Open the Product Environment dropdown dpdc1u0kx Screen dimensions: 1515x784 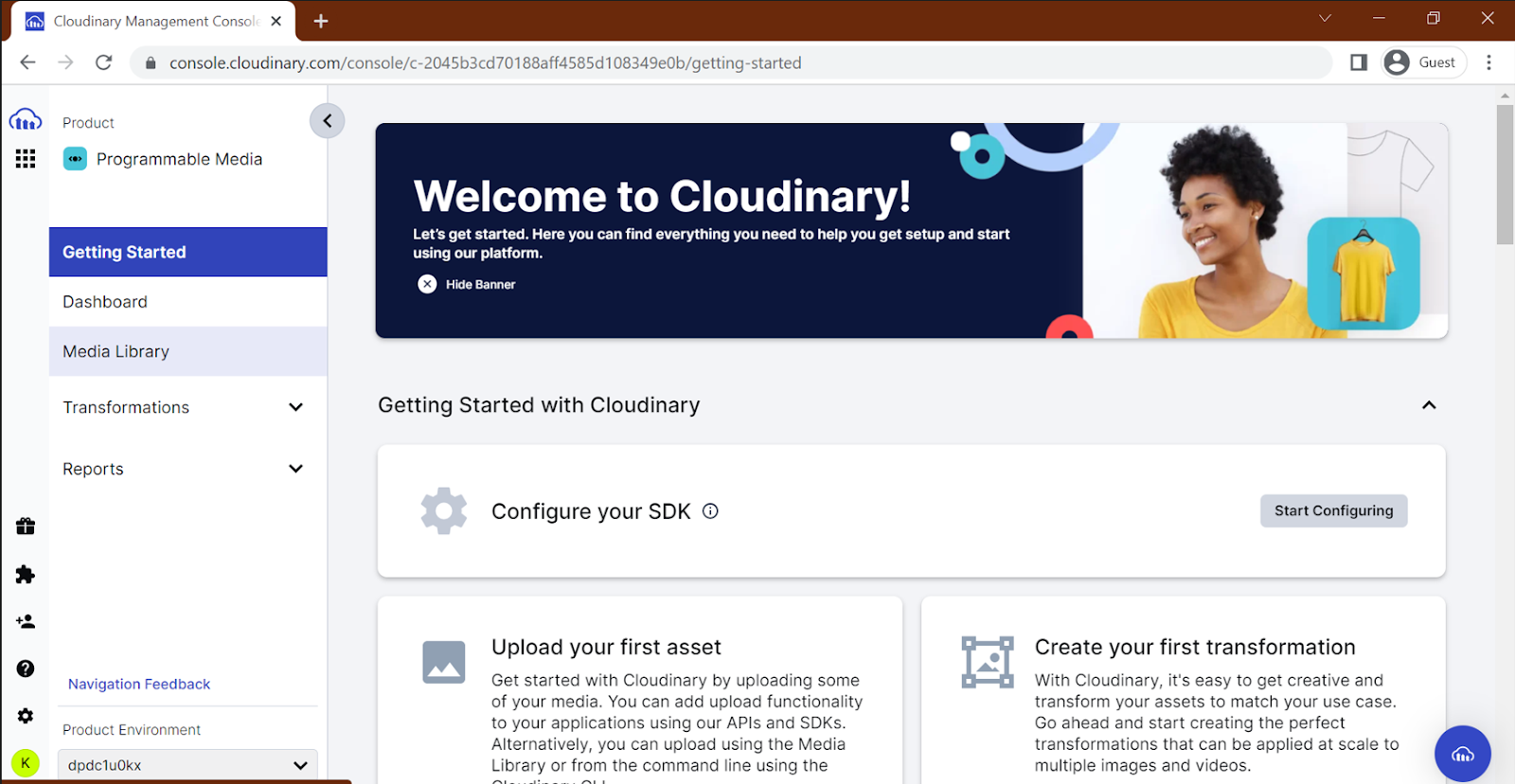187,765
